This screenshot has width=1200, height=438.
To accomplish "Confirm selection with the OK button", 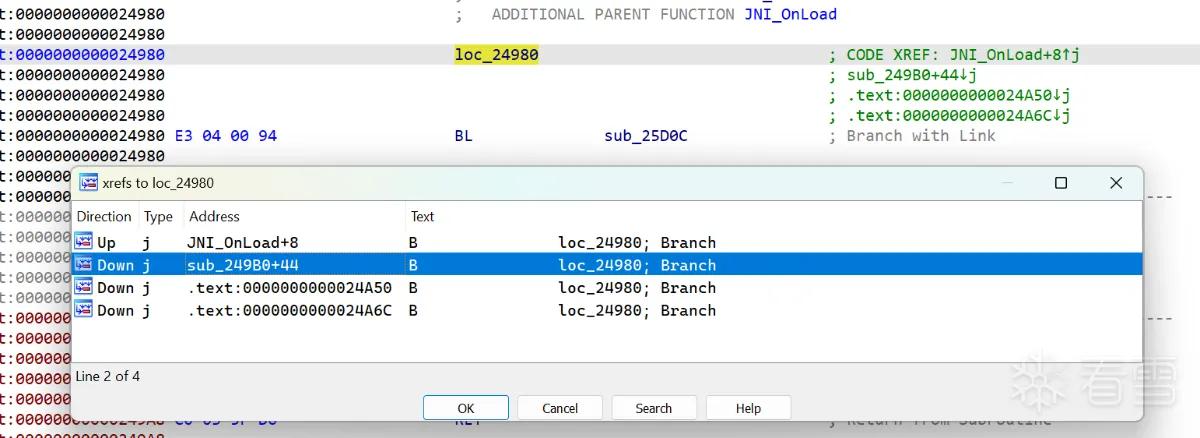I will (x=466, y=408).
